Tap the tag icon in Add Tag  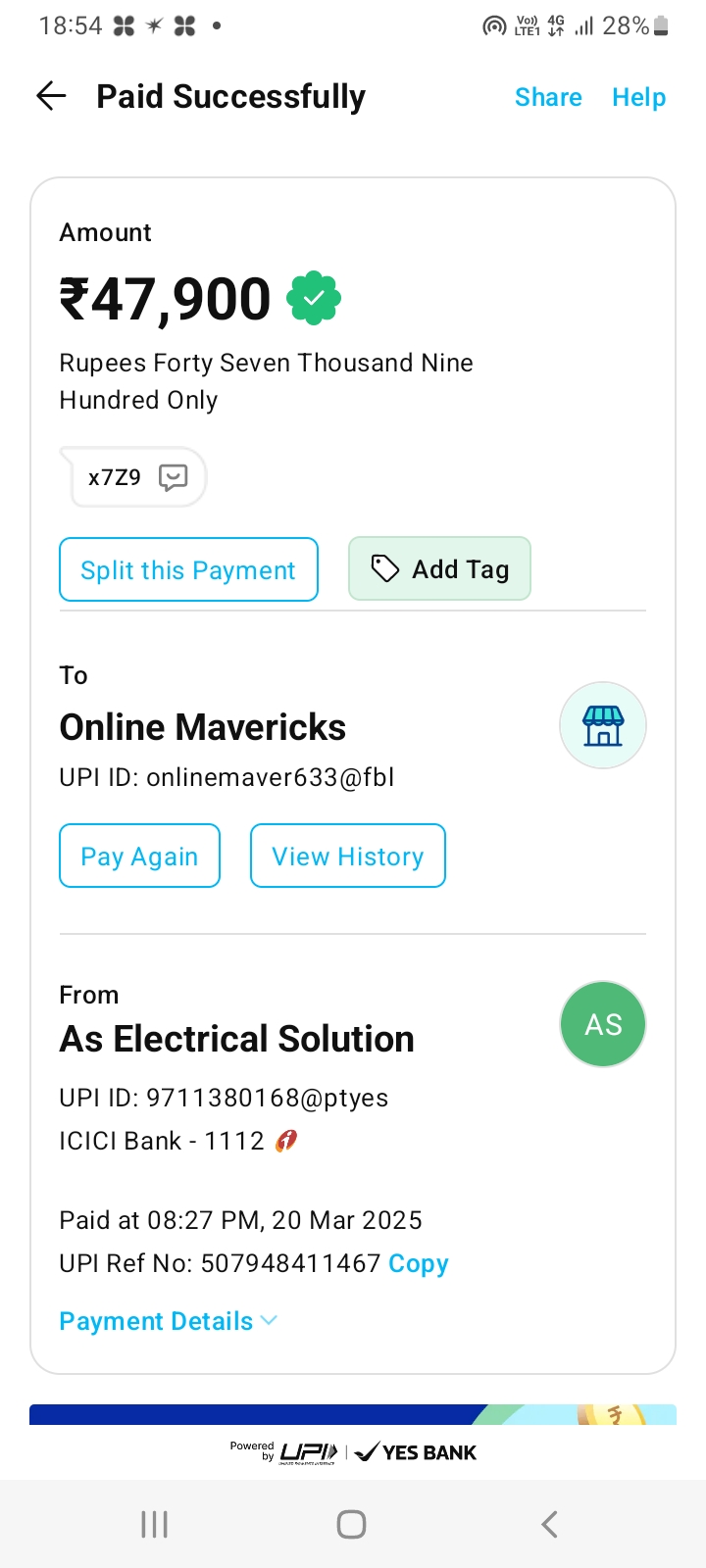coord(384,568)
